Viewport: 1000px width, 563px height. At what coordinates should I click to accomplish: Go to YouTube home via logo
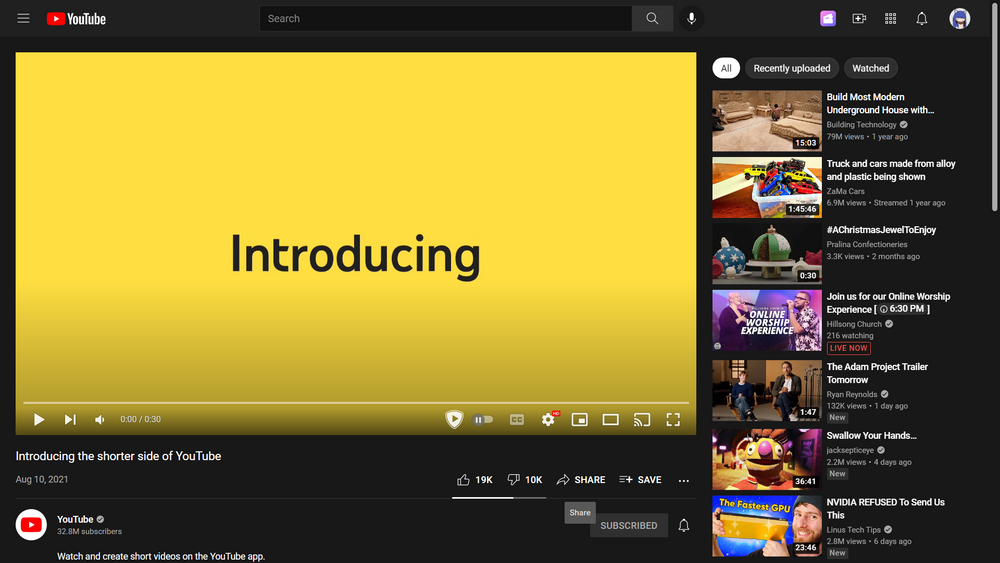77,19
